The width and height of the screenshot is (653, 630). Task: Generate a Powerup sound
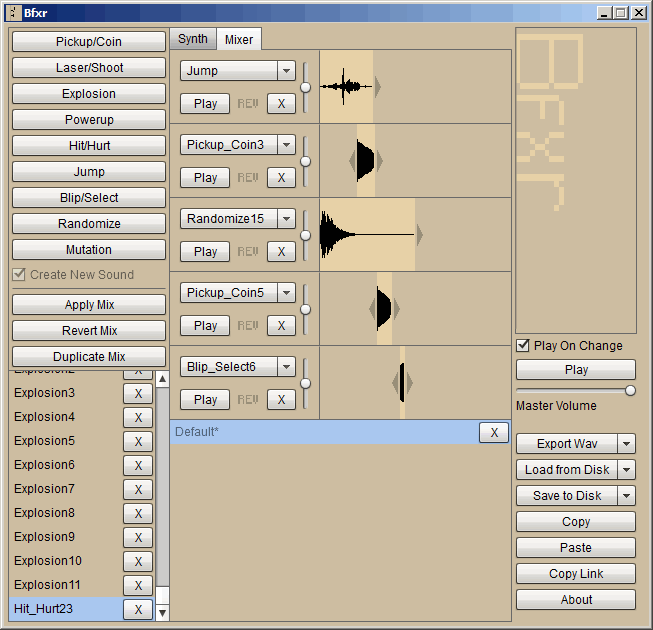point(89,120)
